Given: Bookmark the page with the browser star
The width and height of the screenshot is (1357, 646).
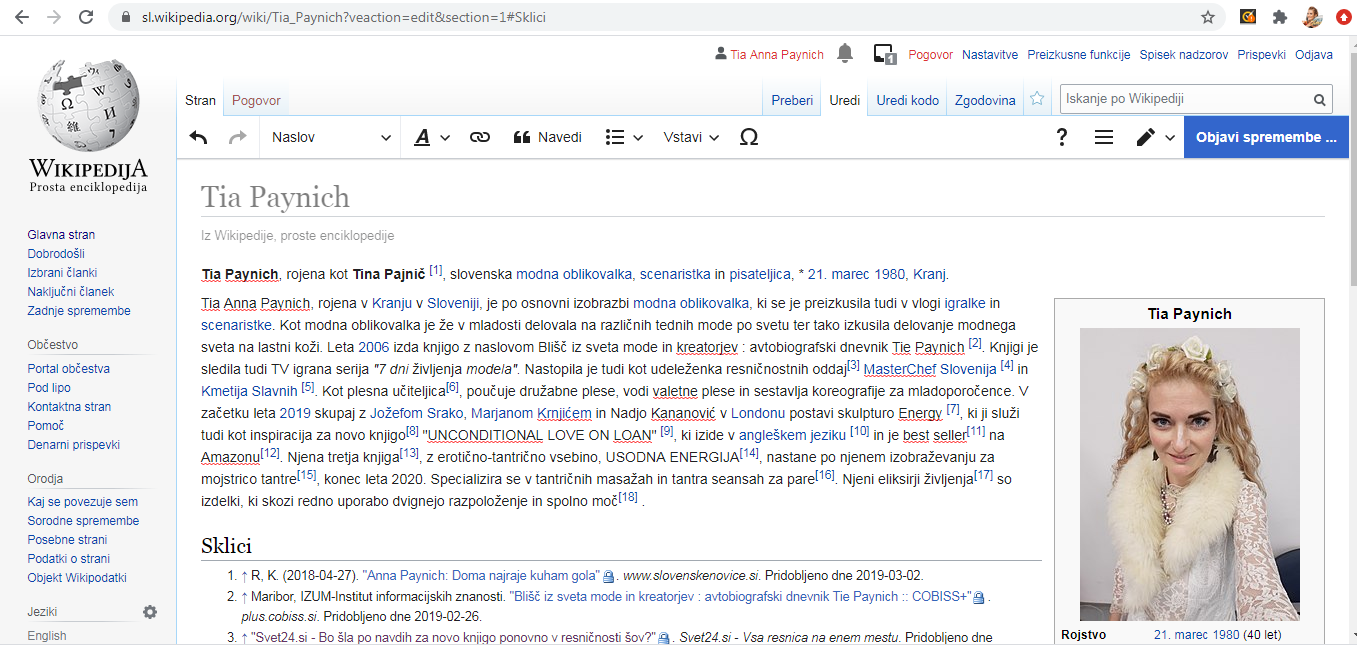Looking at the screenshot, I should [1209, 16].
